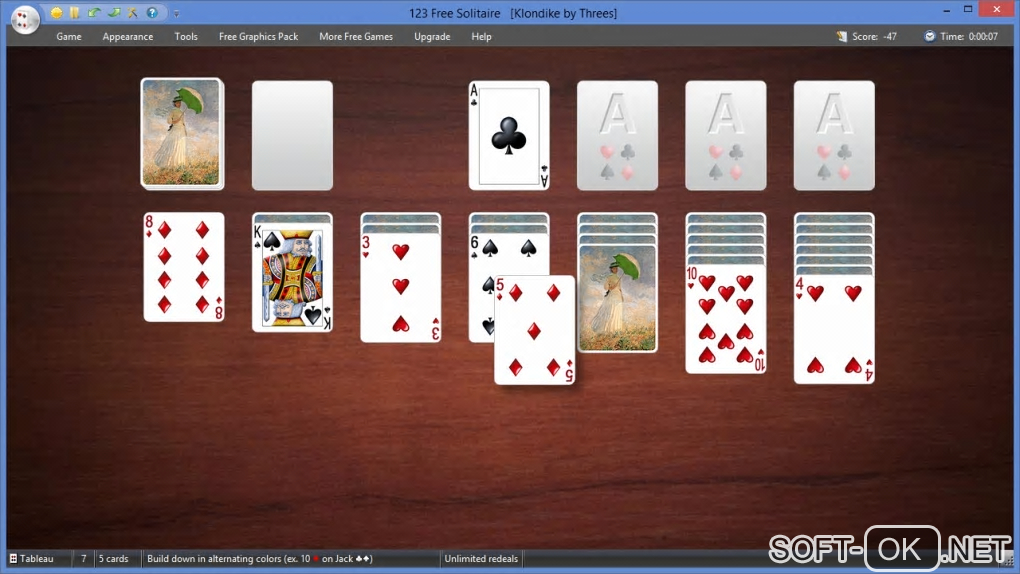Select the King of Spades card

292,278
